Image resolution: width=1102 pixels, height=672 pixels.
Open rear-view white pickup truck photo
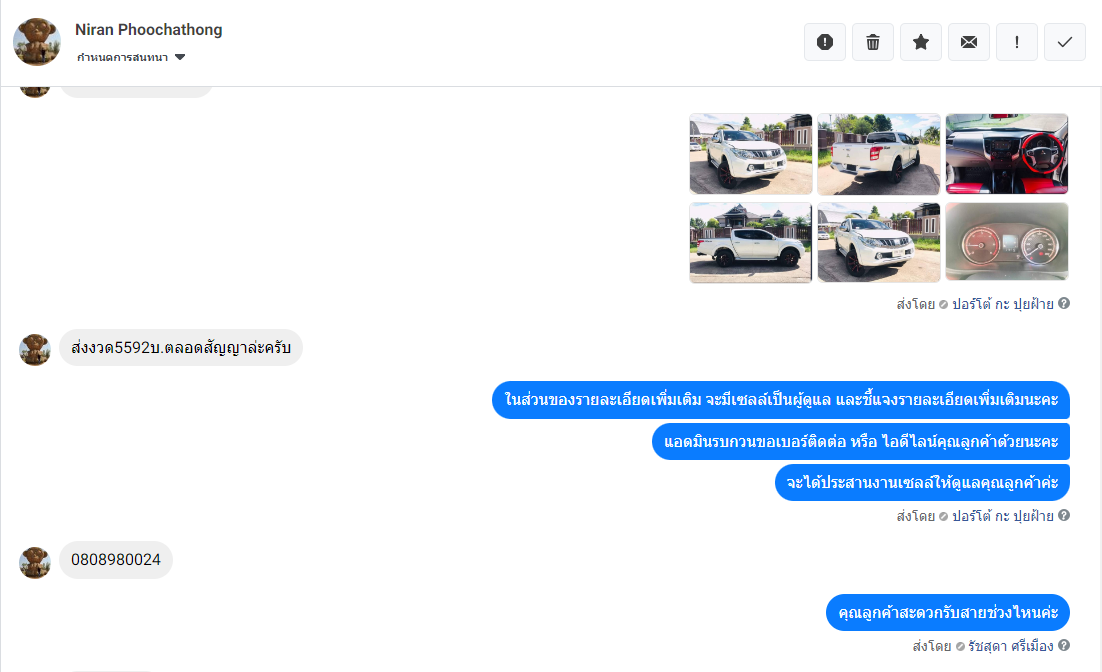coord(879,154)
